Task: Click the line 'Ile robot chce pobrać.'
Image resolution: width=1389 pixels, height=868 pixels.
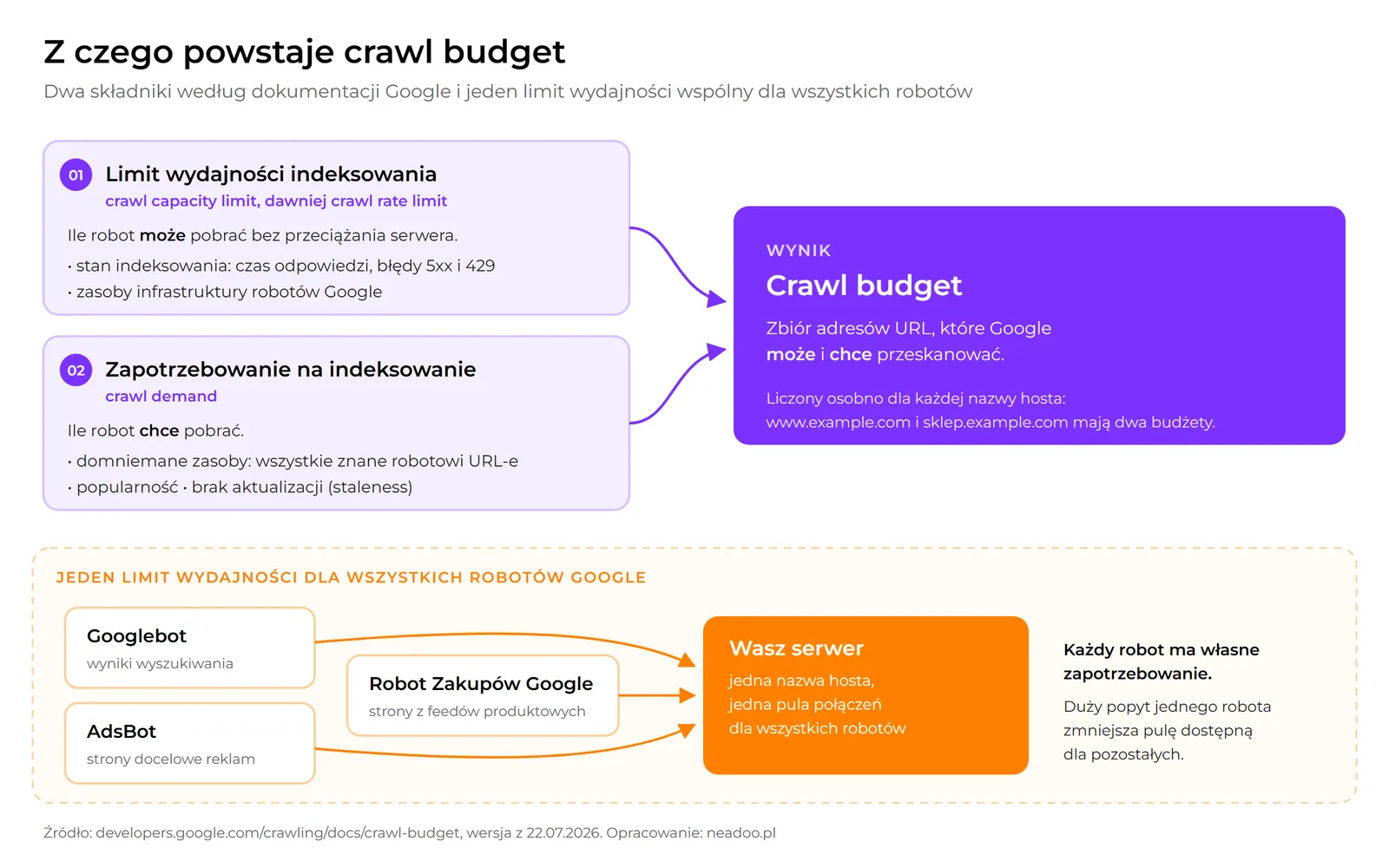Action: 155,431
